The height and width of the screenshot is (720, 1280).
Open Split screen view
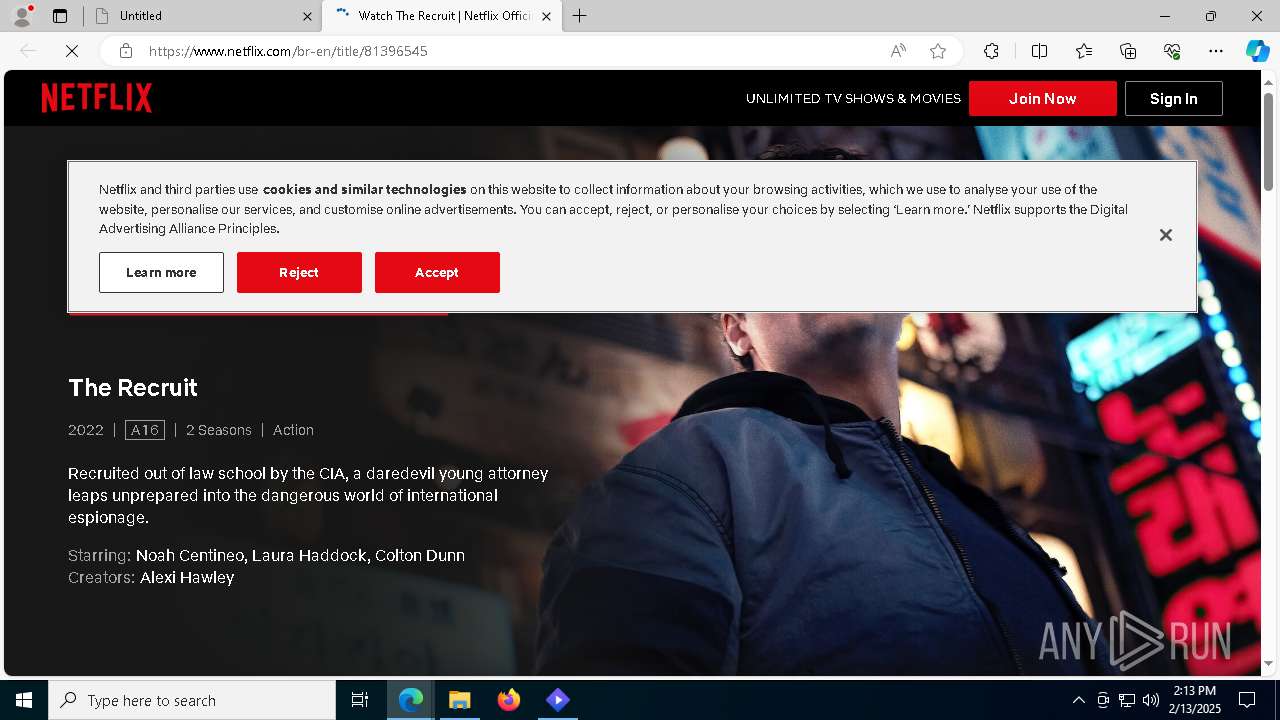(x=1039, y=51)
